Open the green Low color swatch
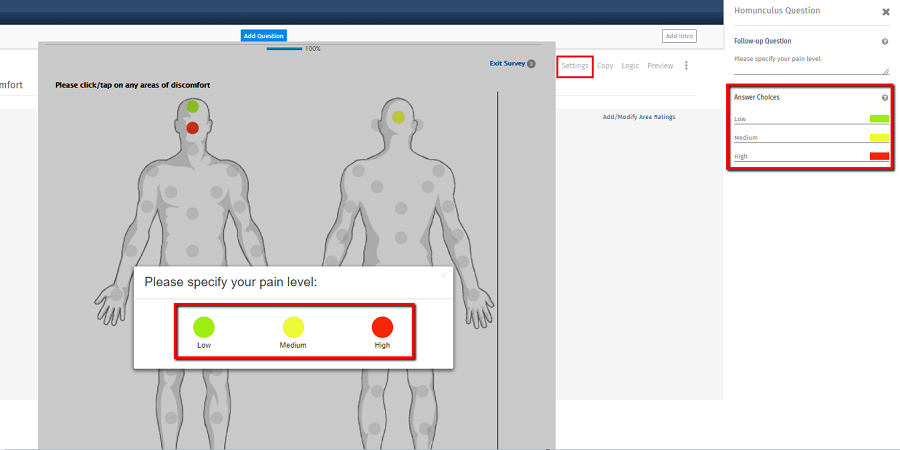The width and height of the screenshot is (900, 450). 879,119
